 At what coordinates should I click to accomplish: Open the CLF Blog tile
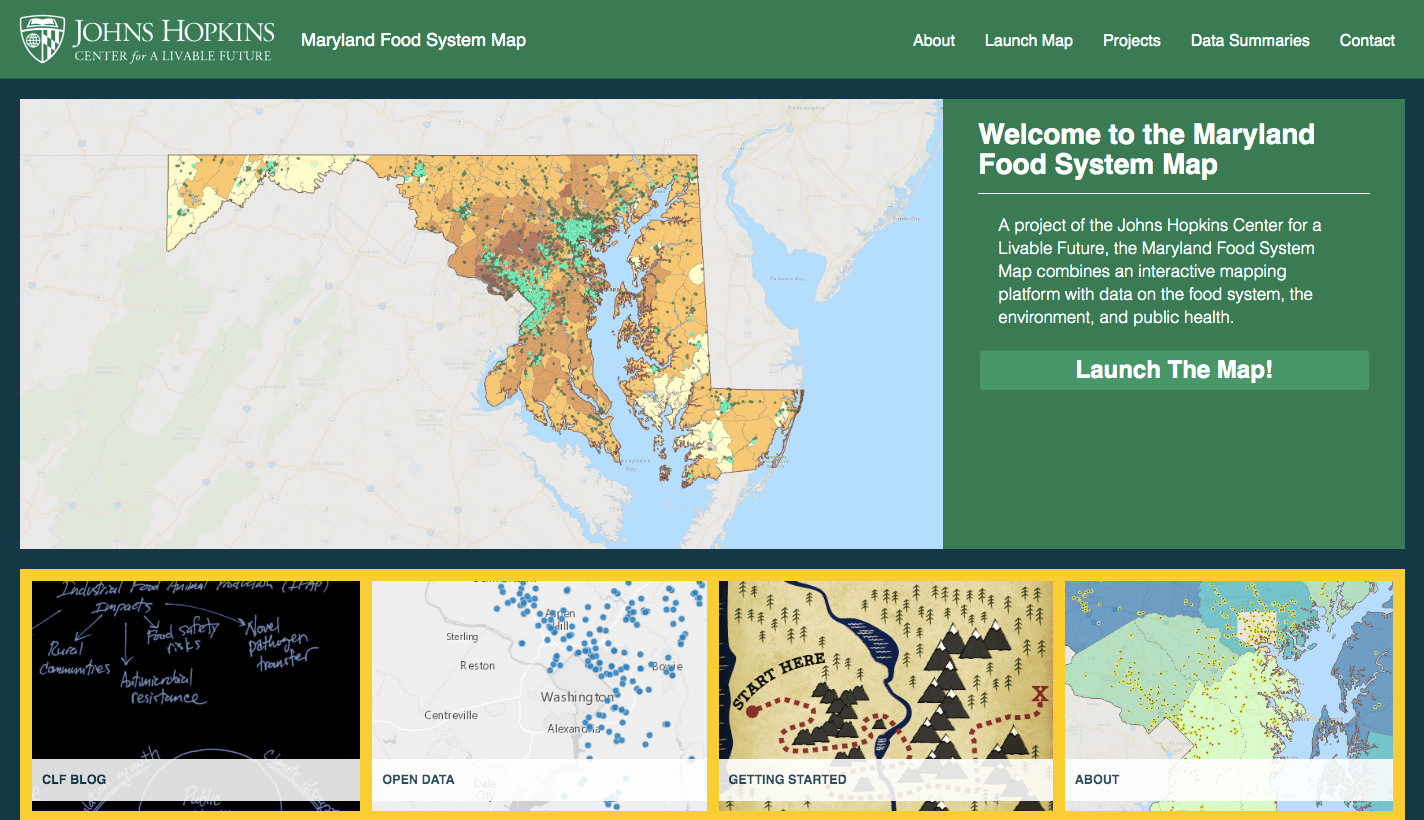coord(196,696)
